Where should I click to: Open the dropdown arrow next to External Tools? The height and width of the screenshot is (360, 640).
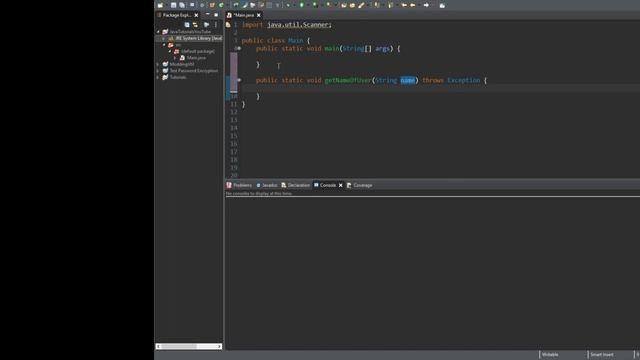pyautogui.click(x=335, y=5)
